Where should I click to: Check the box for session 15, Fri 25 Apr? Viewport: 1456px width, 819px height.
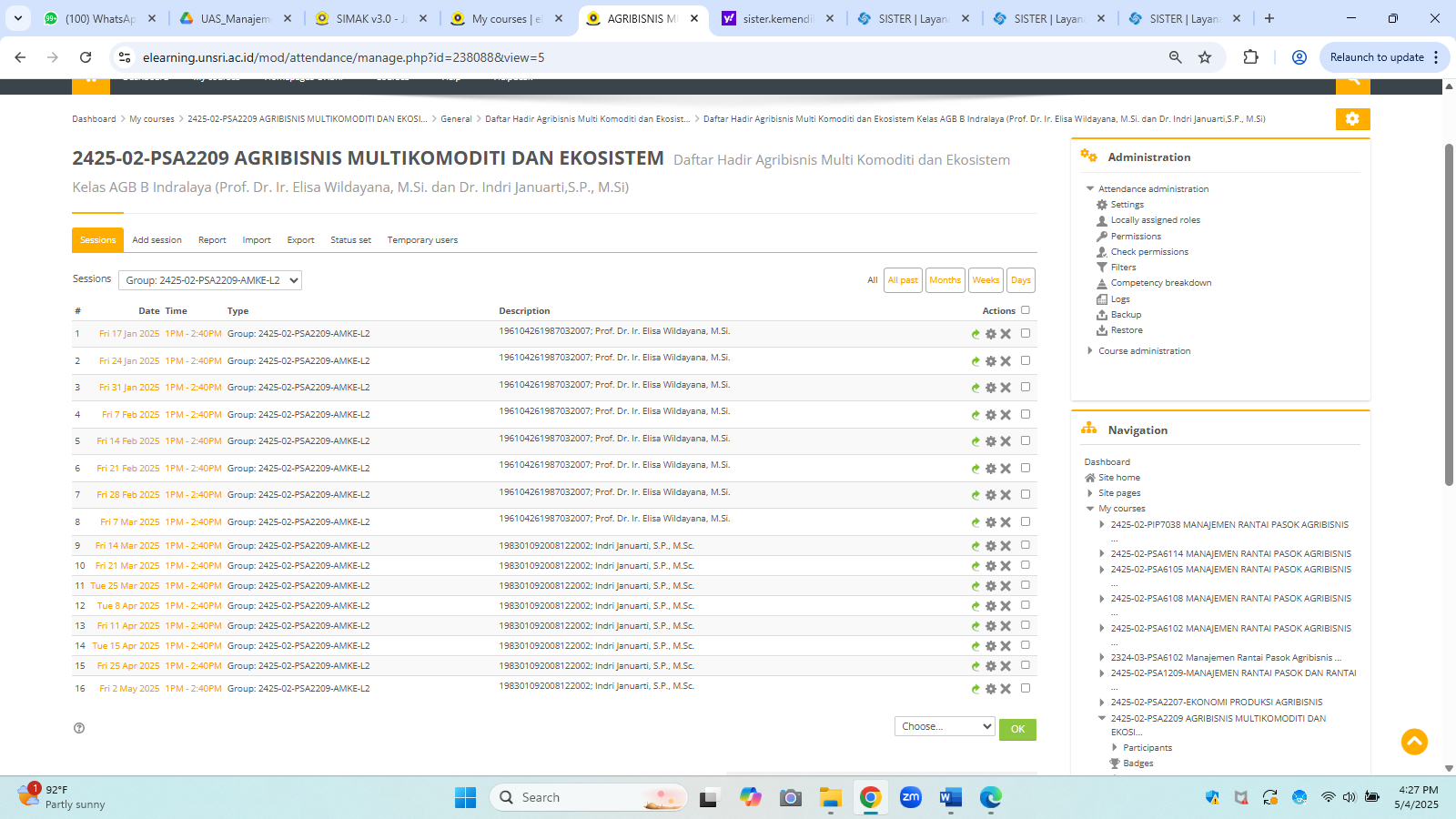(x=1026, y=665)
